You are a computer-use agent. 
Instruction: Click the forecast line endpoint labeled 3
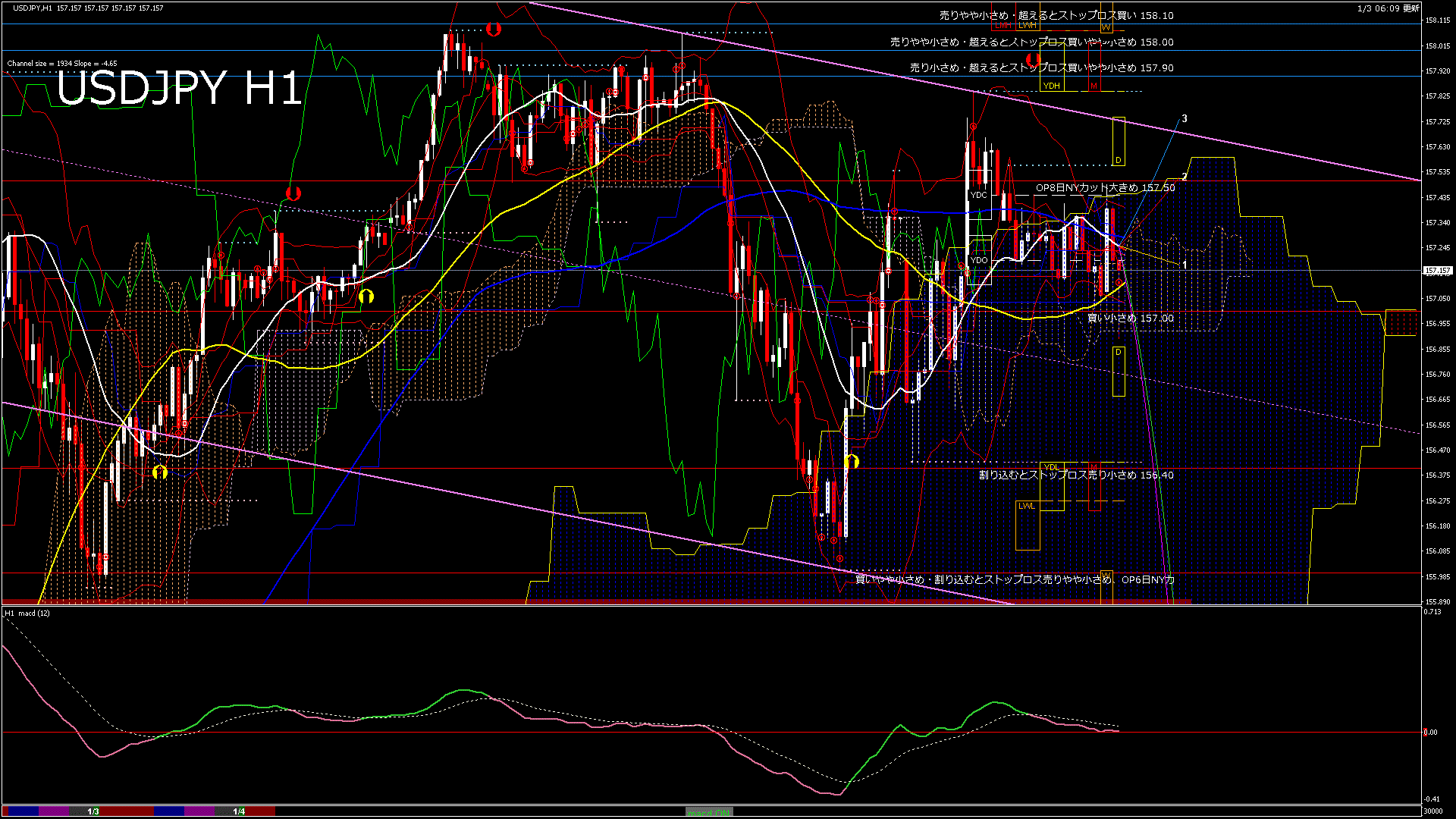1185,118
